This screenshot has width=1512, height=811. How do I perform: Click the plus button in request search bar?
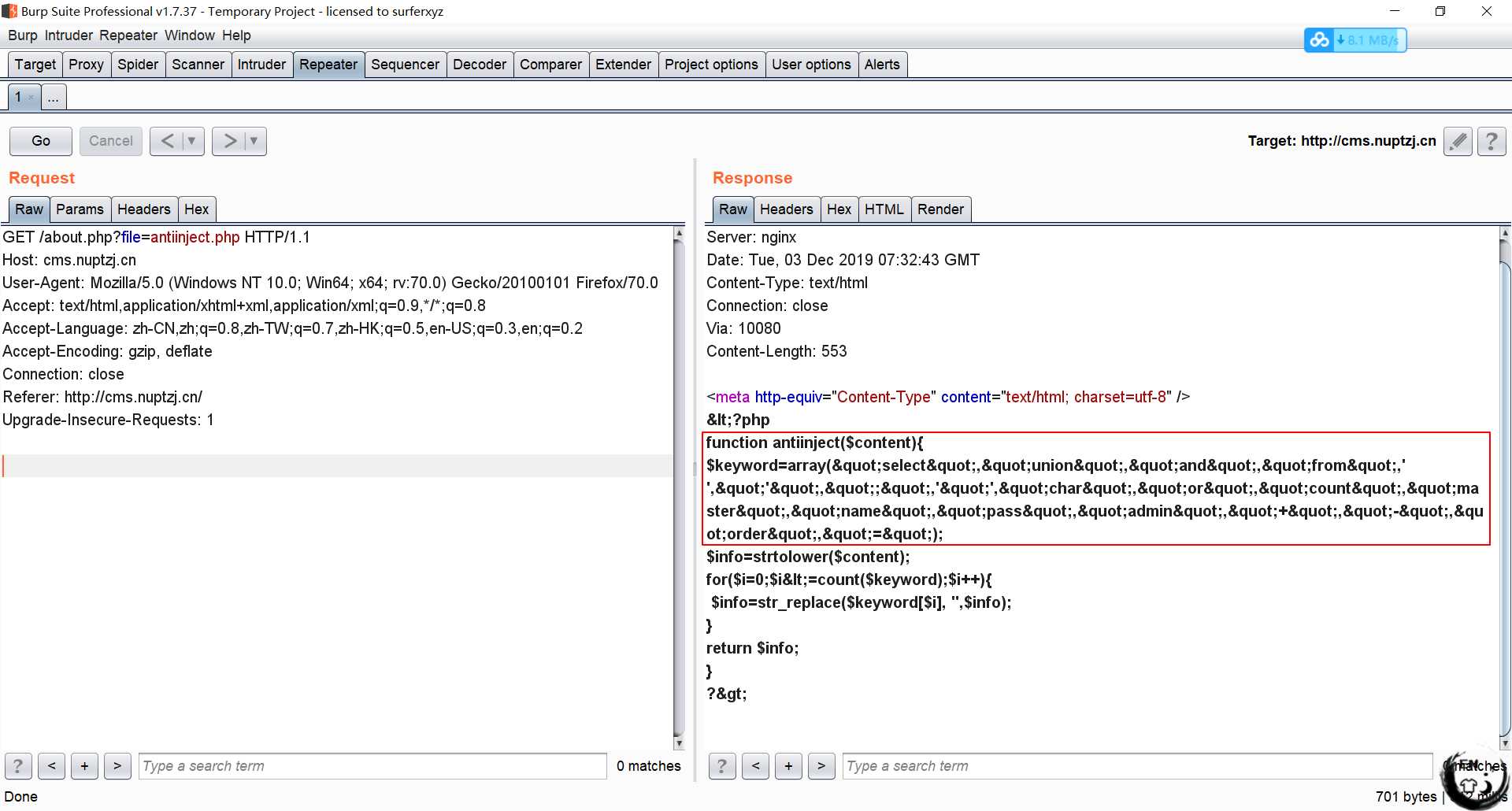[x=84, y=765]
